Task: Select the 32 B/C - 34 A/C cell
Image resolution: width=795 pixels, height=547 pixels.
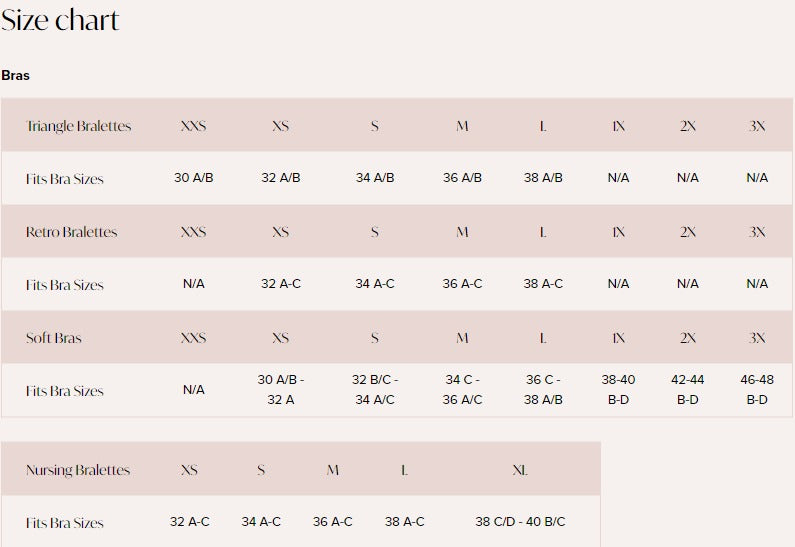Action: click(375, 390)
